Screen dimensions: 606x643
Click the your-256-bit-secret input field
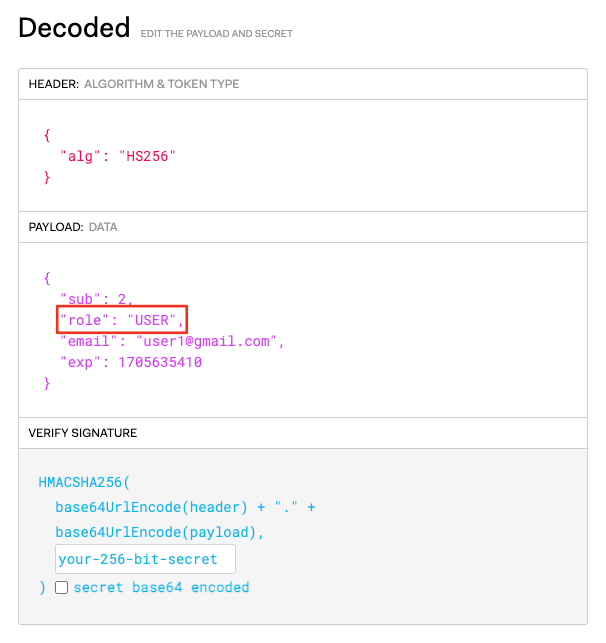coord(145,559)
